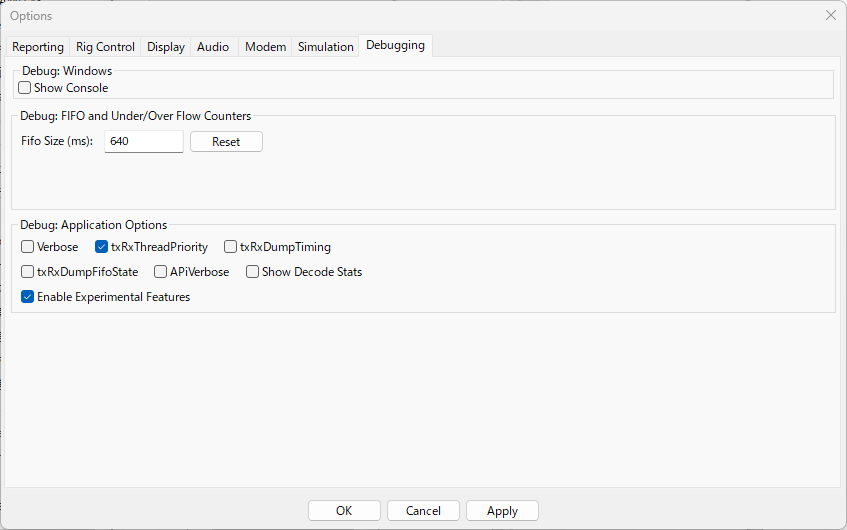Image resolution: width=847 pixels, height=530 pixels.
Task: Open the Rig Control tab
Action: click(x=105, y=47)
